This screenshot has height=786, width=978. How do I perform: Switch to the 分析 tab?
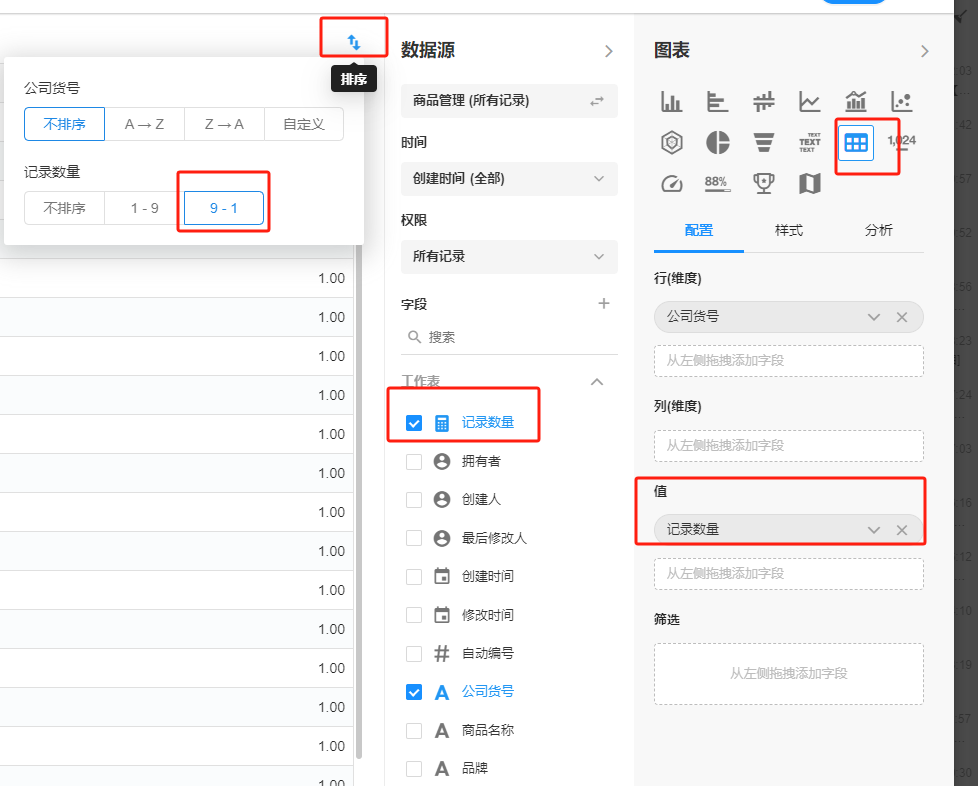pyautogui.click(x=878, y=231)
